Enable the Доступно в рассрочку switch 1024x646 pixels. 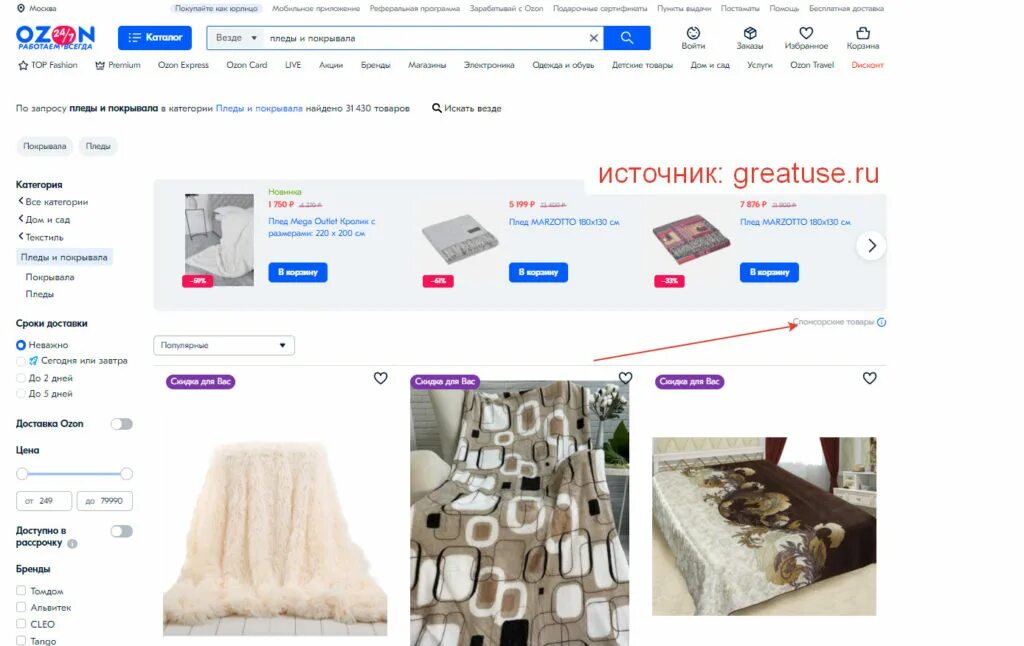[x=121, y=531]
